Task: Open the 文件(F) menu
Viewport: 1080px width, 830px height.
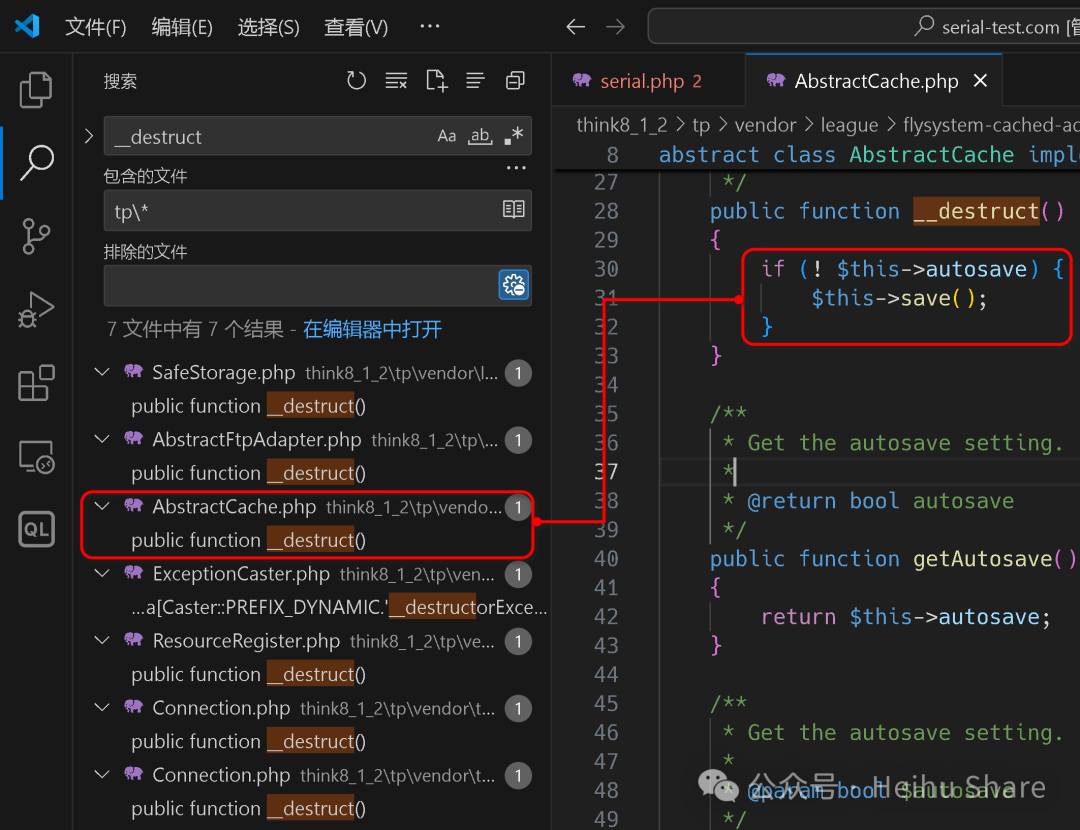Action: 96,27
